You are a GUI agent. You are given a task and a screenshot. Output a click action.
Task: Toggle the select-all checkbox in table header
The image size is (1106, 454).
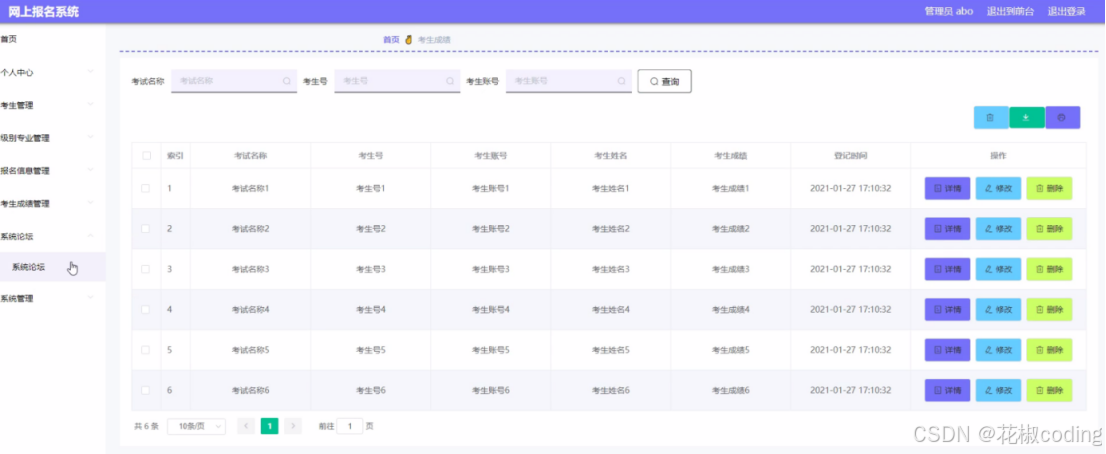tap(146, 156)
